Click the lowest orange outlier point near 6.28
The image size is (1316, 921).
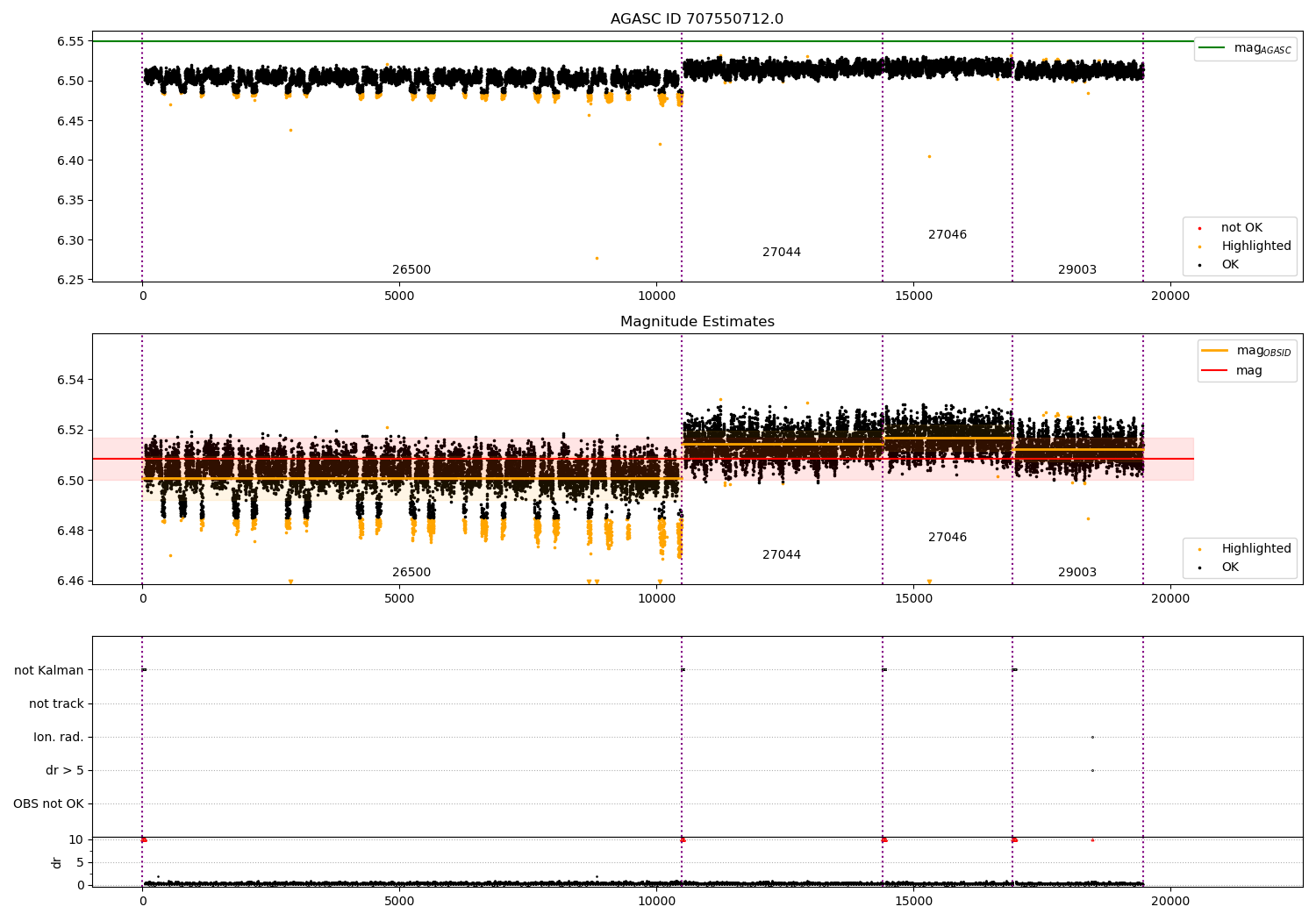(597, 258)
